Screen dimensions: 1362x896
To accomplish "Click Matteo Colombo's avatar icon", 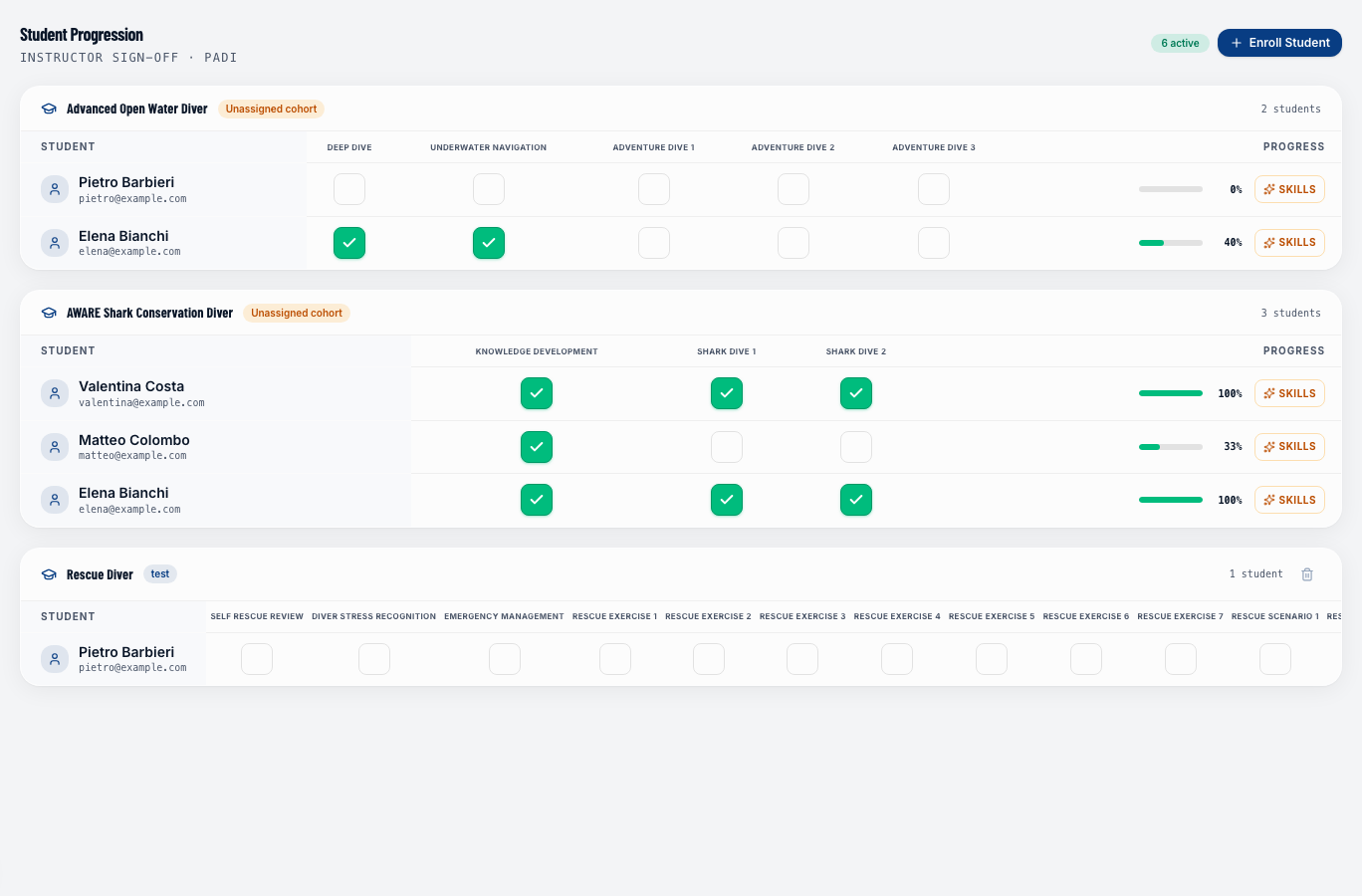I will (55, 447).
